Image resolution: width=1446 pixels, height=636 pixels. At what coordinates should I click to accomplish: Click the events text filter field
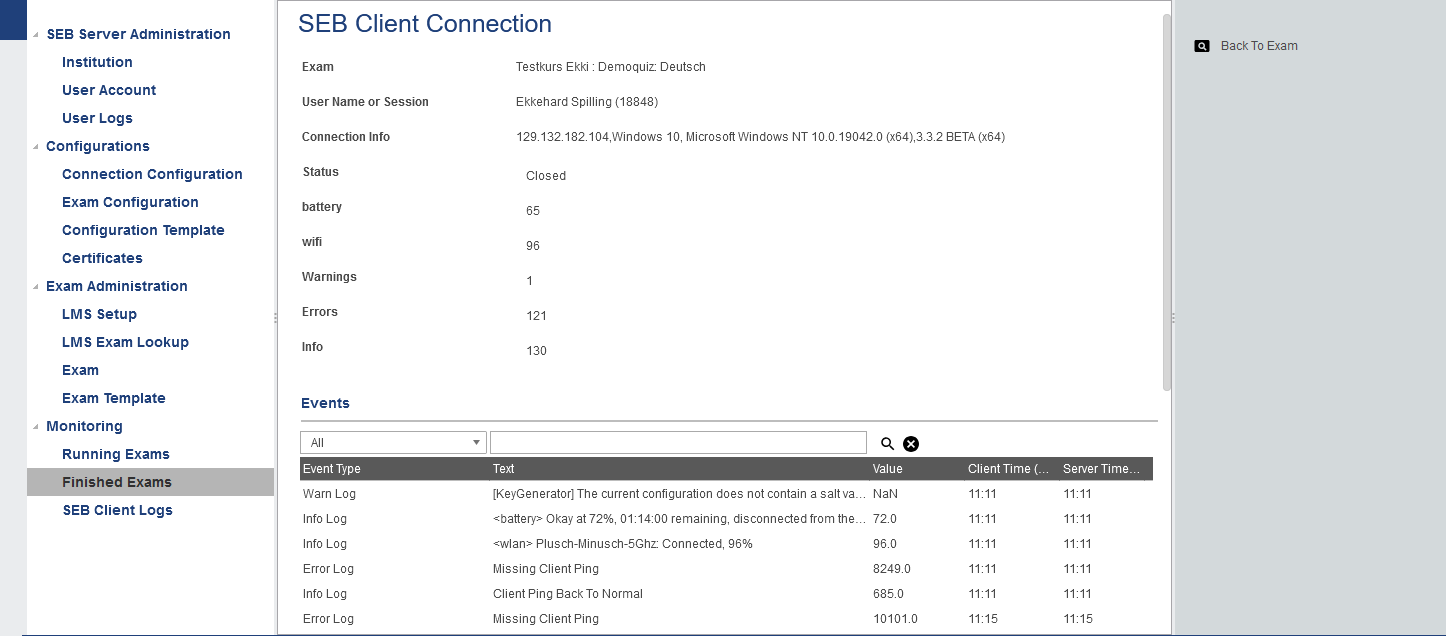pyautogui.click(x=678, y=443)
